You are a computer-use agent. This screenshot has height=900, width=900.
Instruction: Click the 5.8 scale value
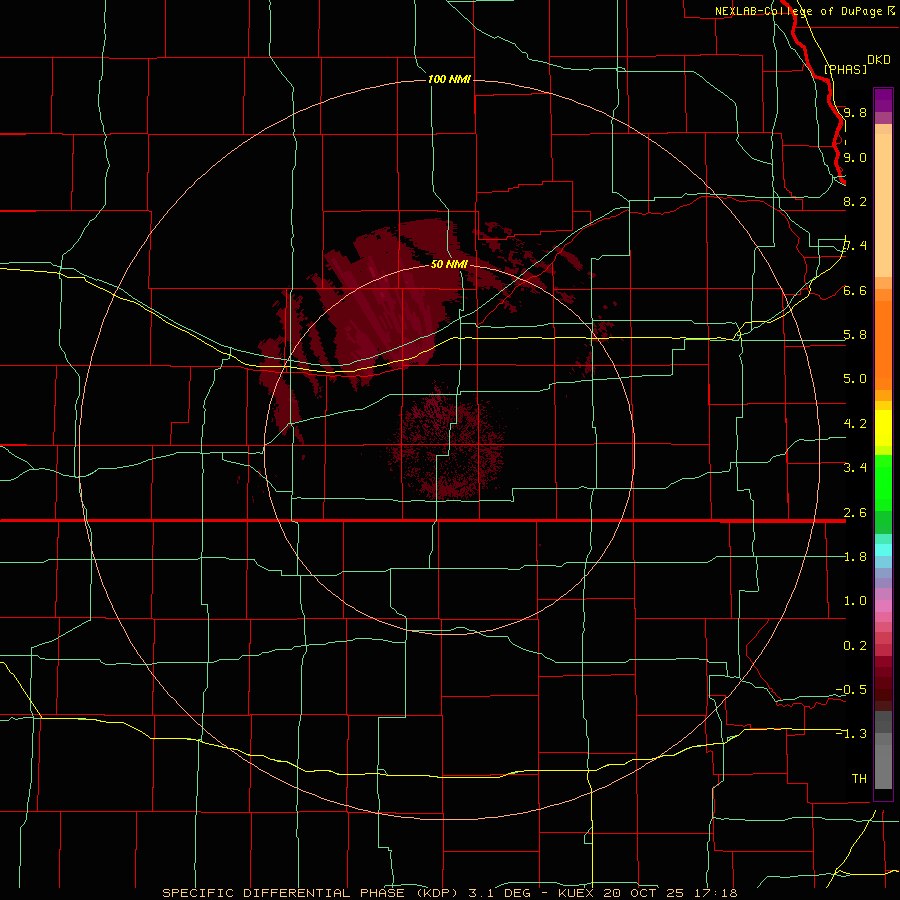(x=855, y=335)
